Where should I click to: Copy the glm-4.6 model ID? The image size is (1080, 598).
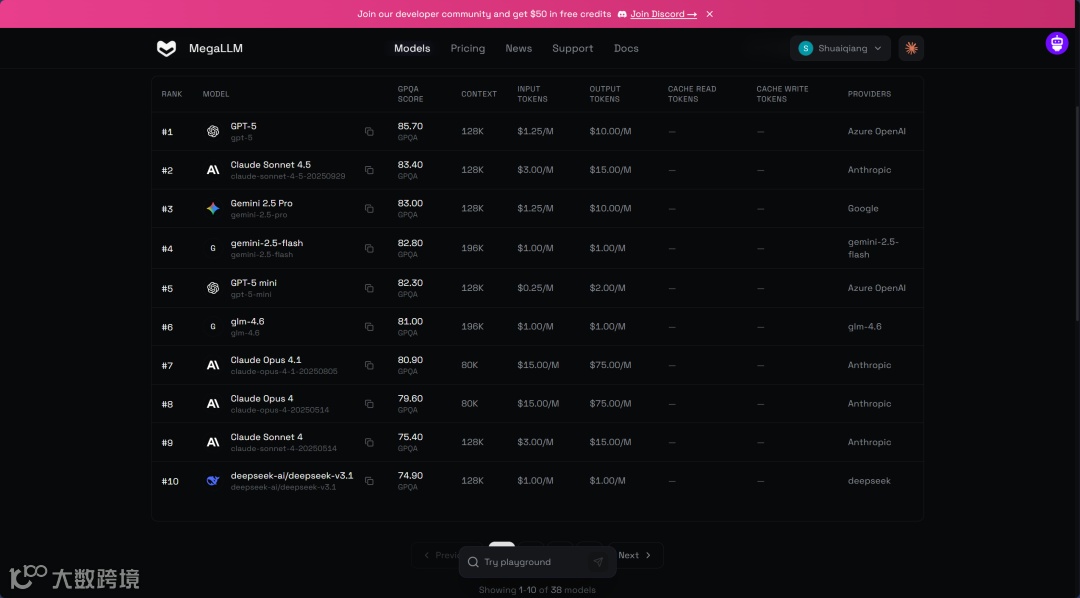coord(369,327)
